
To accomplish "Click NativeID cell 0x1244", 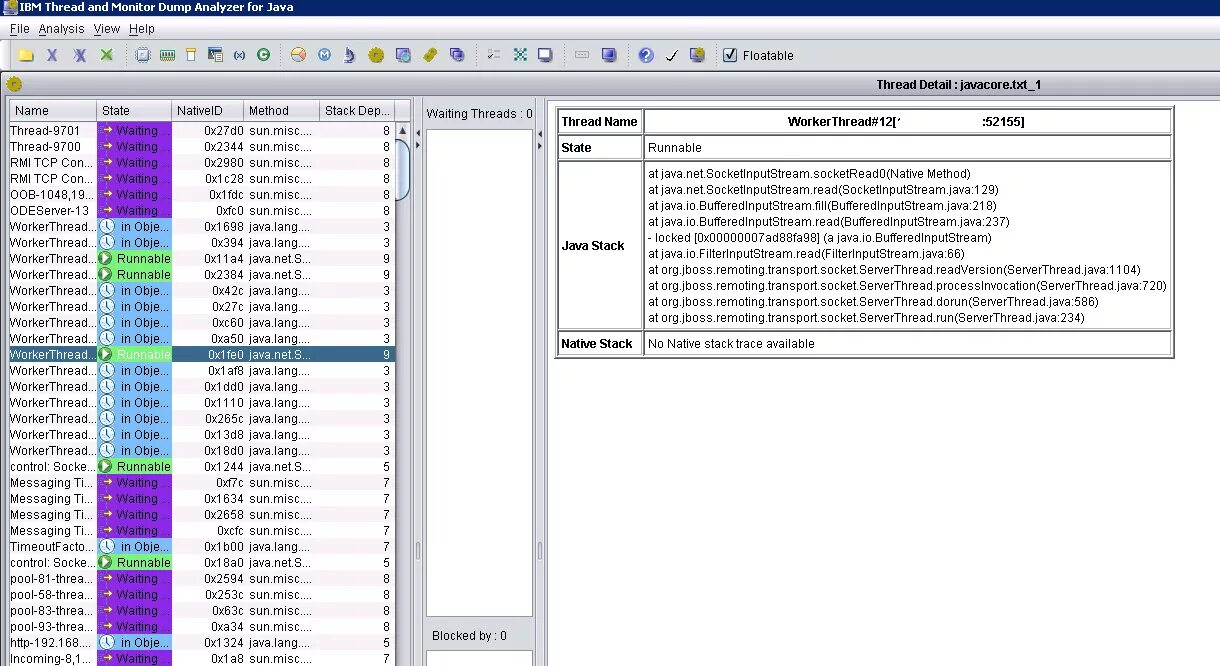I will point(208,466).
